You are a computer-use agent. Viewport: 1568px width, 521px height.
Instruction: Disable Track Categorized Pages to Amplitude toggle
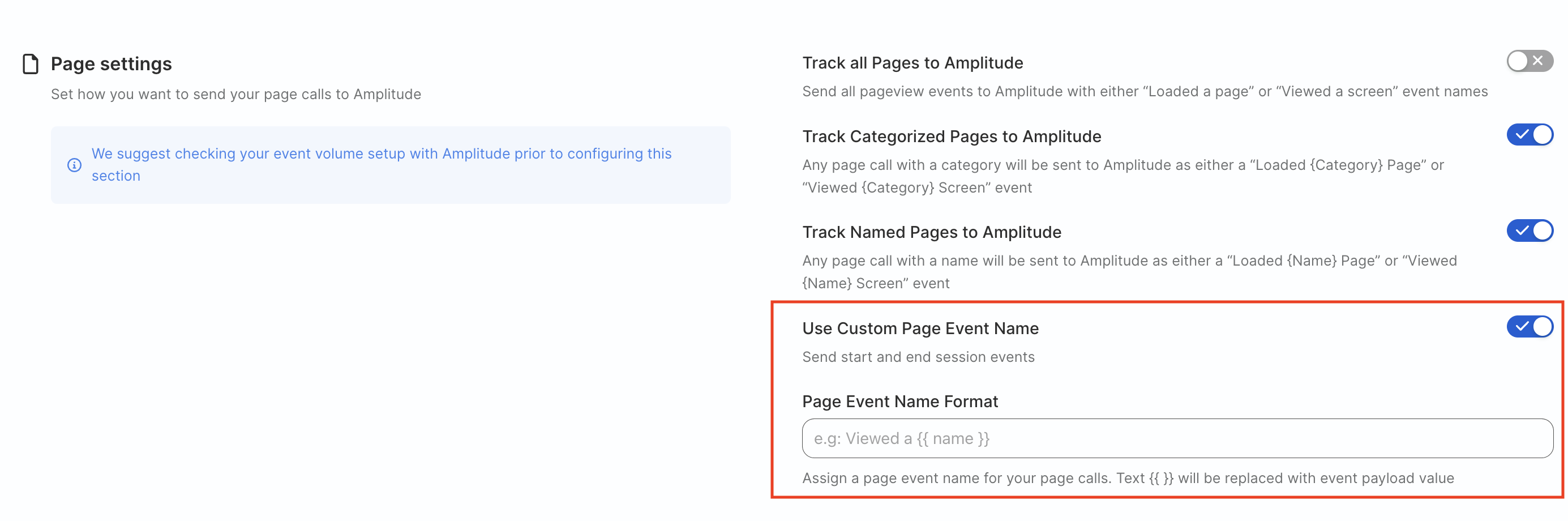[x=1530, y=135]
